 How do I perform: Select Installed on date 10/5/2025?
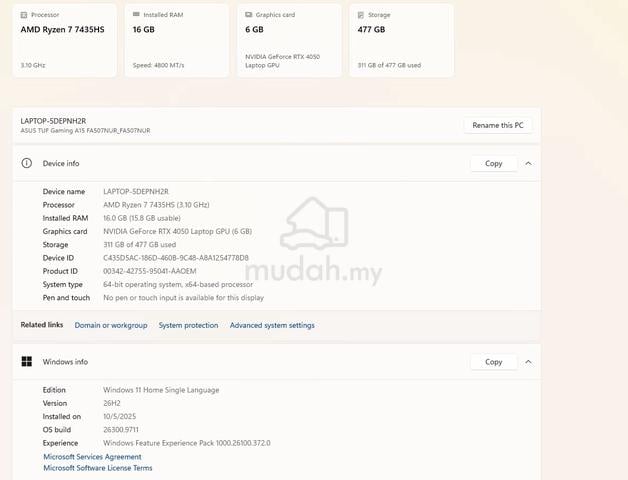(119, 416)
